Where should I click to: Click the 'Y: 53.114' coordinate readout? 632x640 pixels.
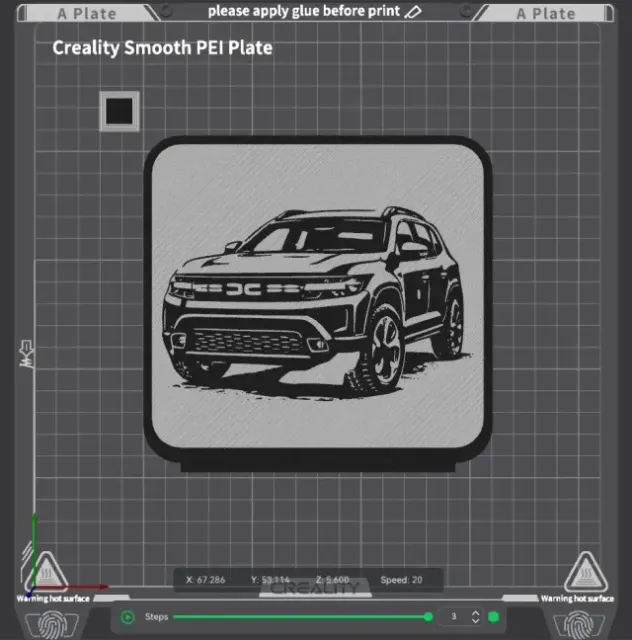pyautogui.click(x=270, y=580)
